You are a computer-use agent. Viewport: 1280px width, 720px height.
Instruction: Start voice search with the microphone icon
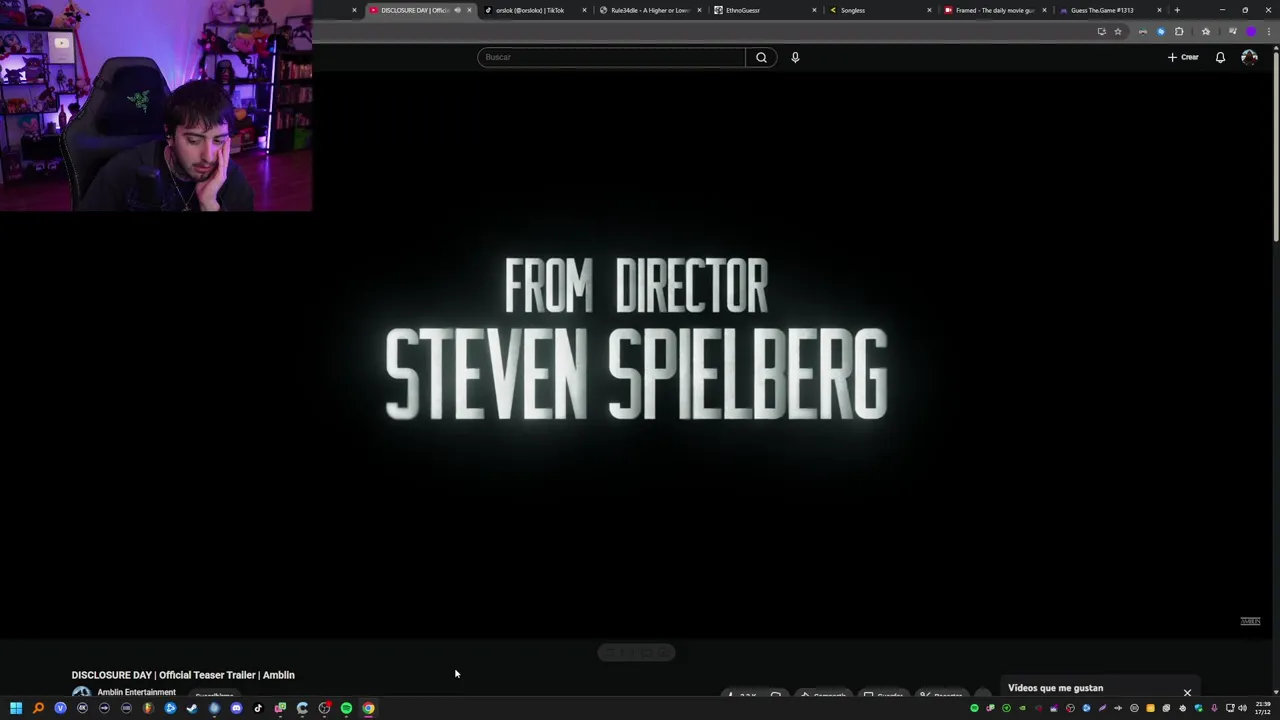point(795,57)
